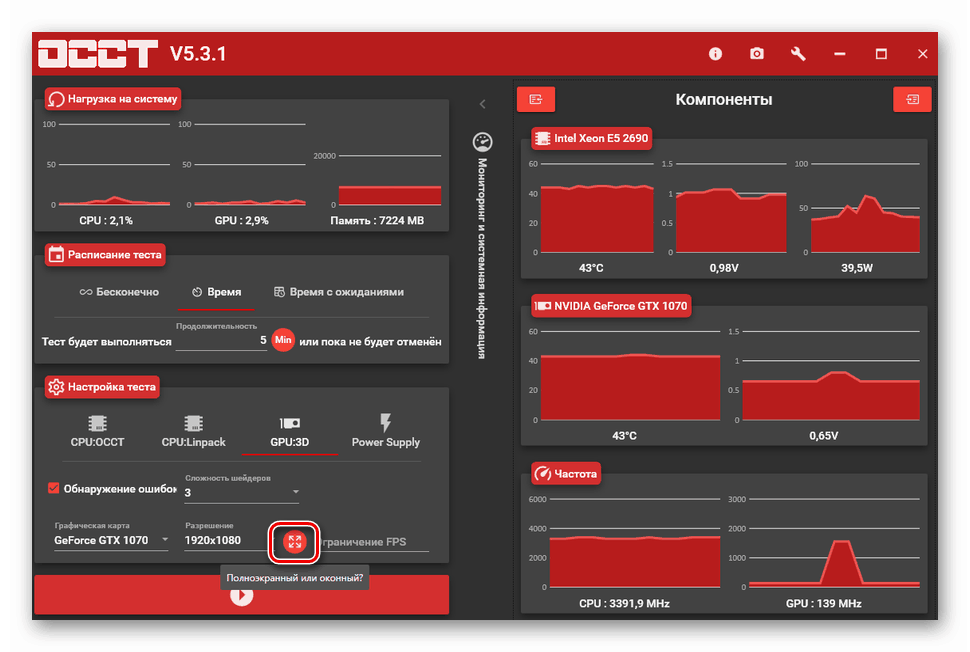
Task: Open settings via the wrench icon
Action: (x=798, y=54)
